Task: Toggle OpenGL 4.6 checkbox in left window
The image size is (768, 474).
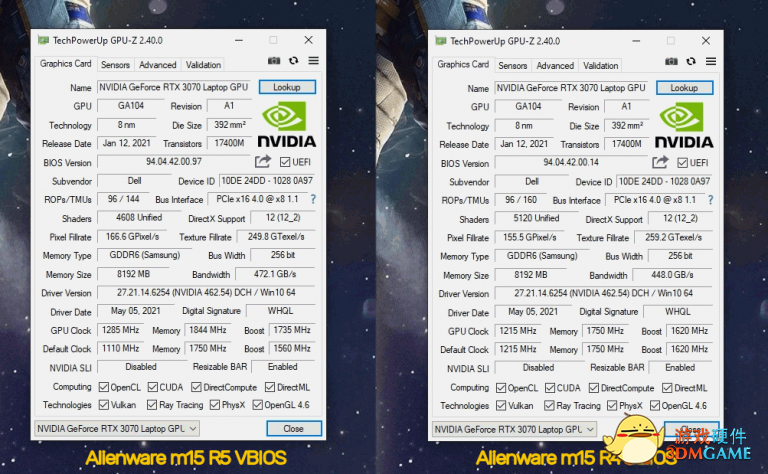Action: tap(257, 404)
